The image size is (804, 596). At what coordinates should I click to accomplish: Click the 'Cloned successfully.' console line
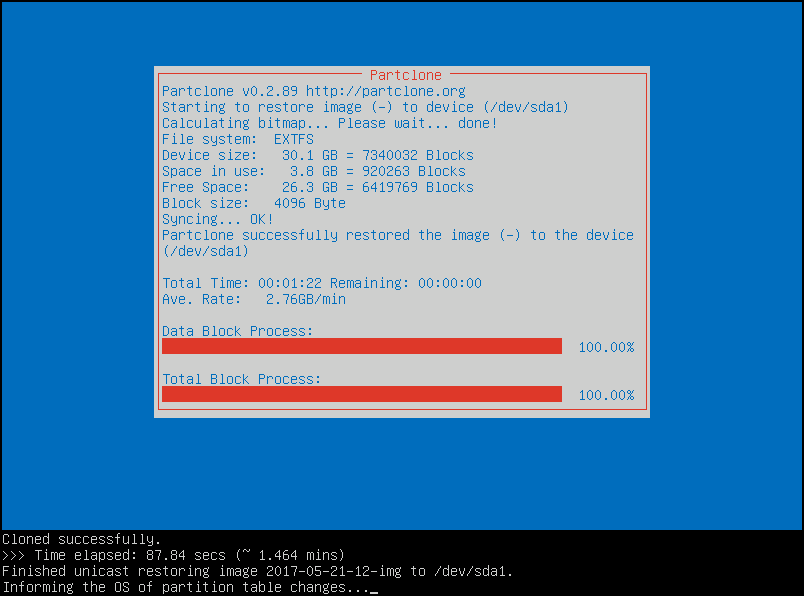(82, 539)
